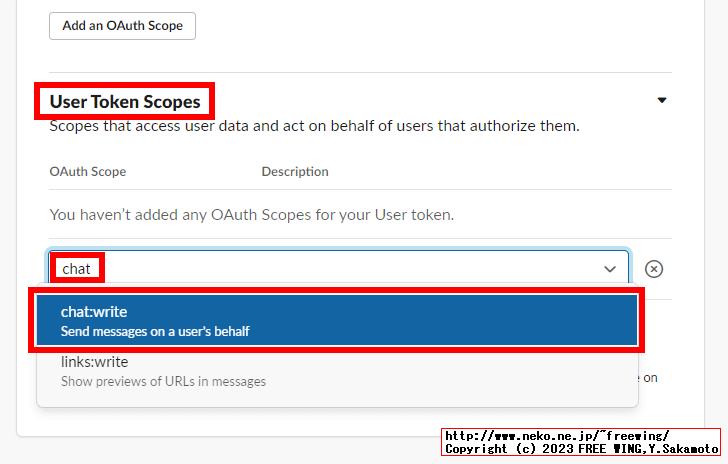The height and width of the screenshot is (464, 728).
Task: Click the neko.ne.jp freewing URL text
Action: (x=557, y=436)
